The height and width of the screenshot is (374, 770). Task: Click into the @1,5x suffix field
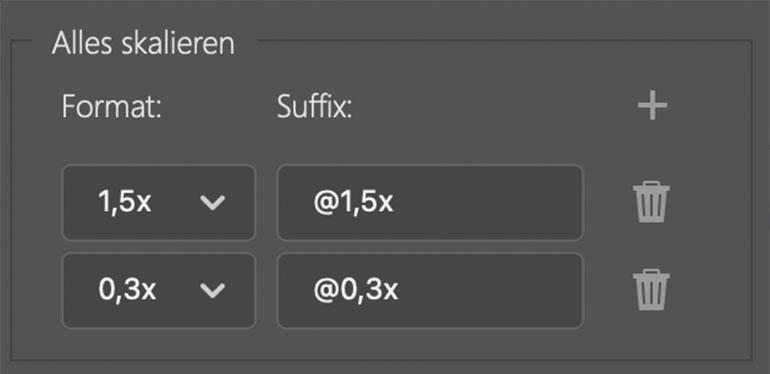tap(430, 202)
